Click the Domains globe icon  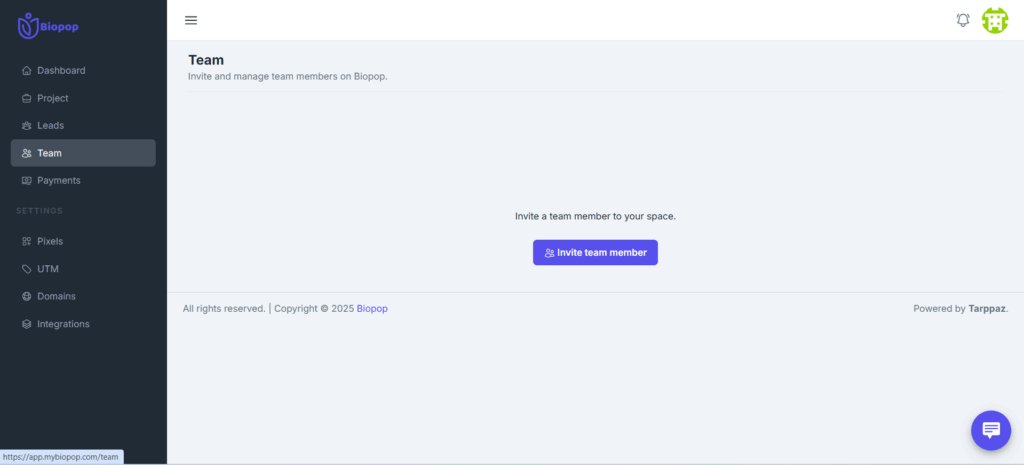click(27, 297)
